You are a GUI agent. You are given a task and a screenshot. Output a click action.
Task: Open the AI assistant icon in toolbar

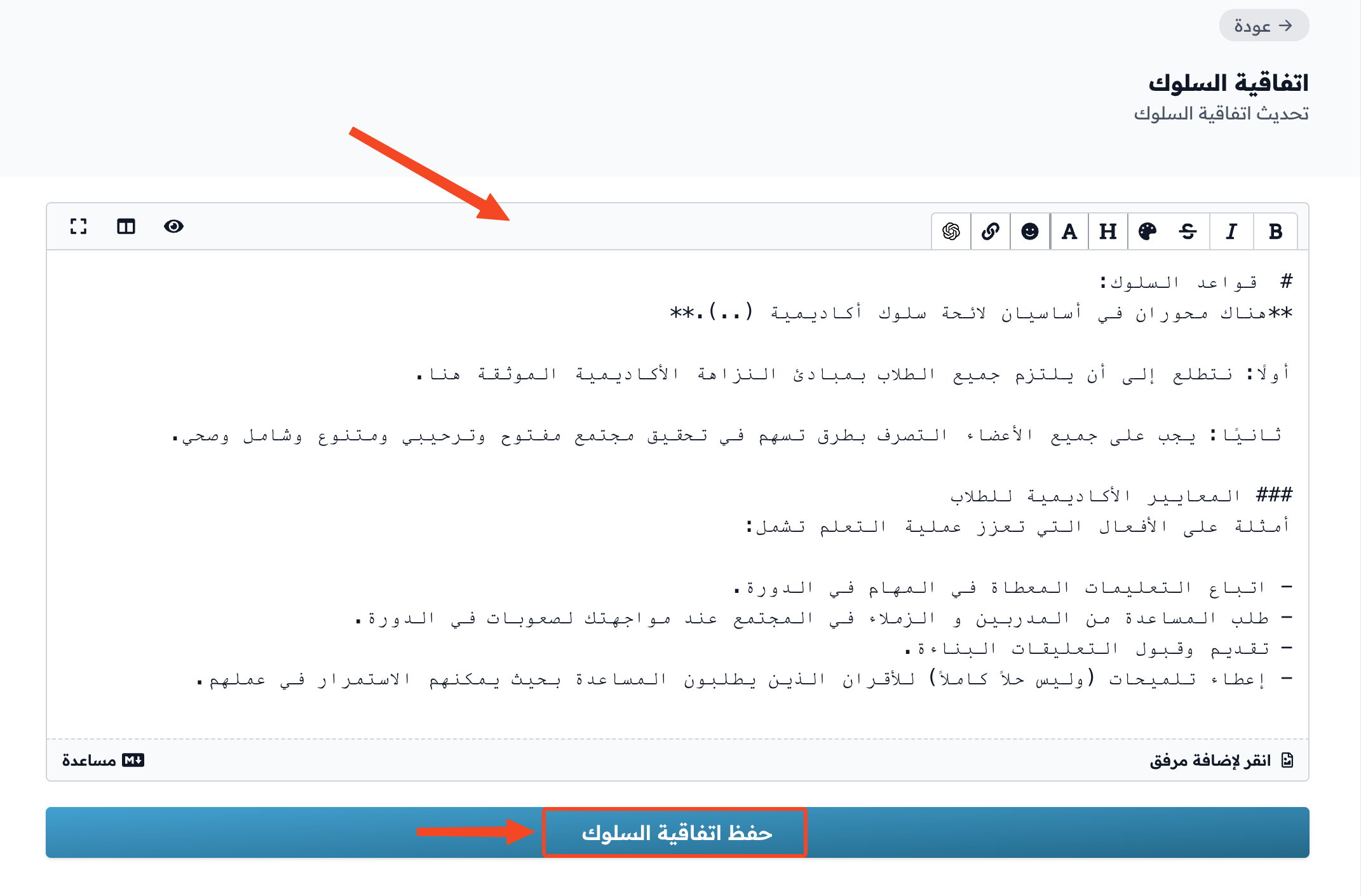(x=951, y=232)
